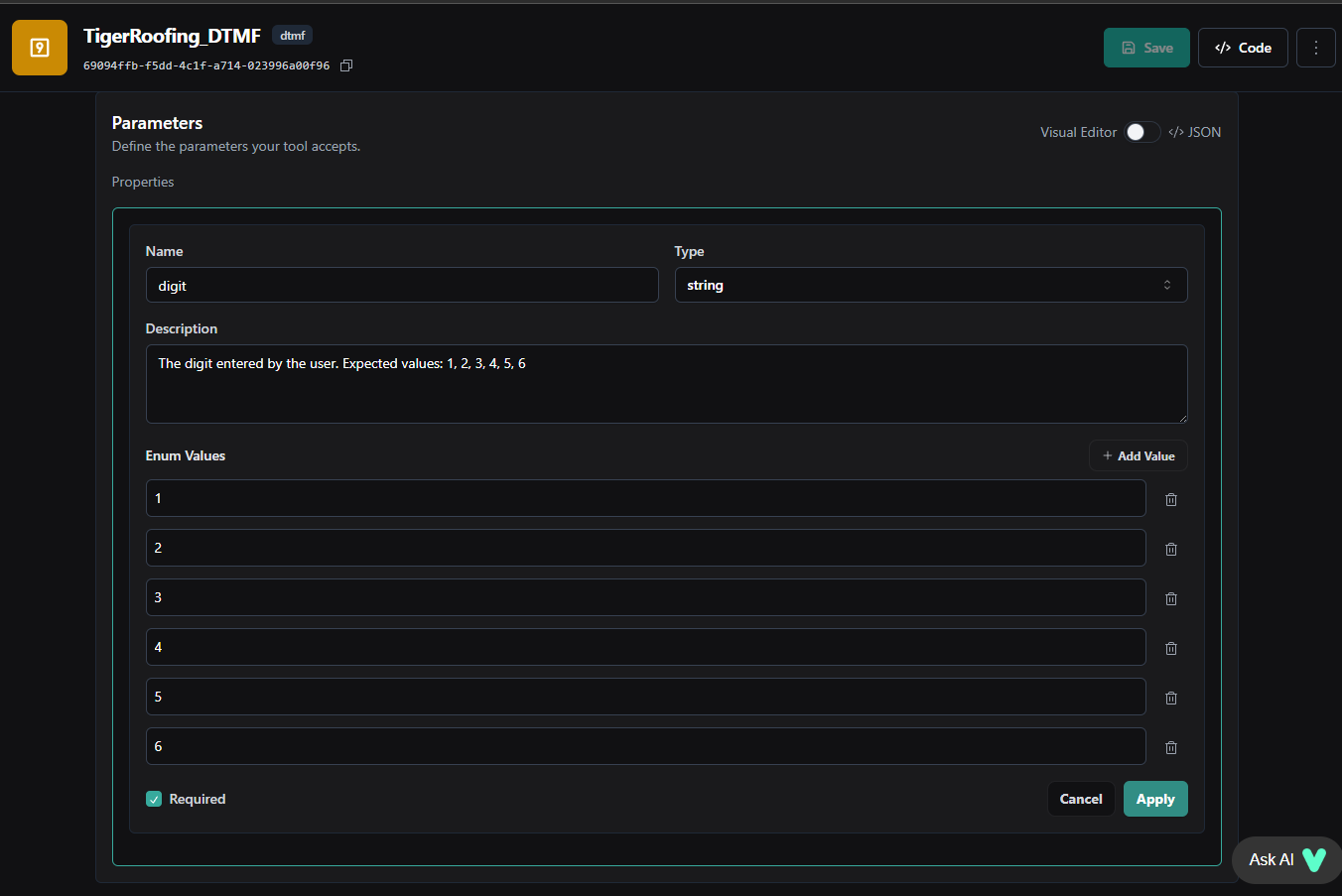Click the dtmf type badge
The height and width of the screenshot is (896, 1342).
[293, 36]
